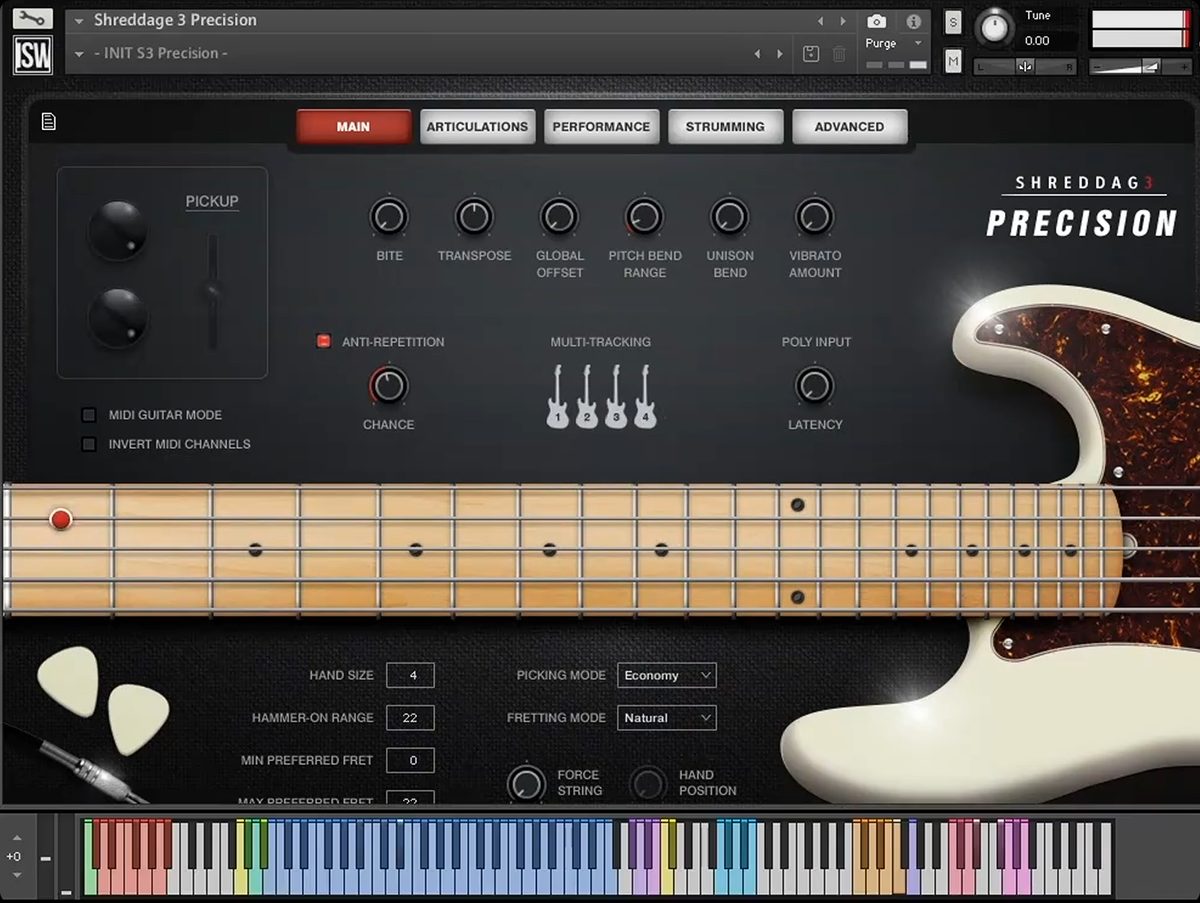Open the notes page icon left of MAIN

coord(48,121)
